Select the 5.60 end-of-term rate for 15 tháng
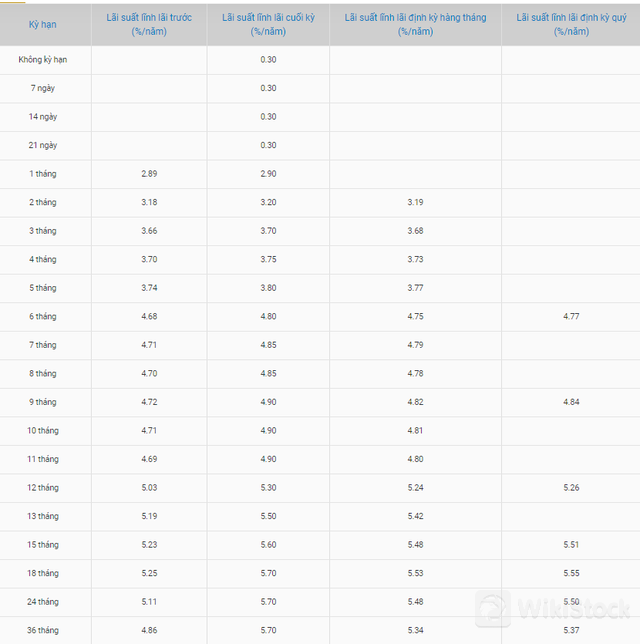640x644 pixels. 268,544
